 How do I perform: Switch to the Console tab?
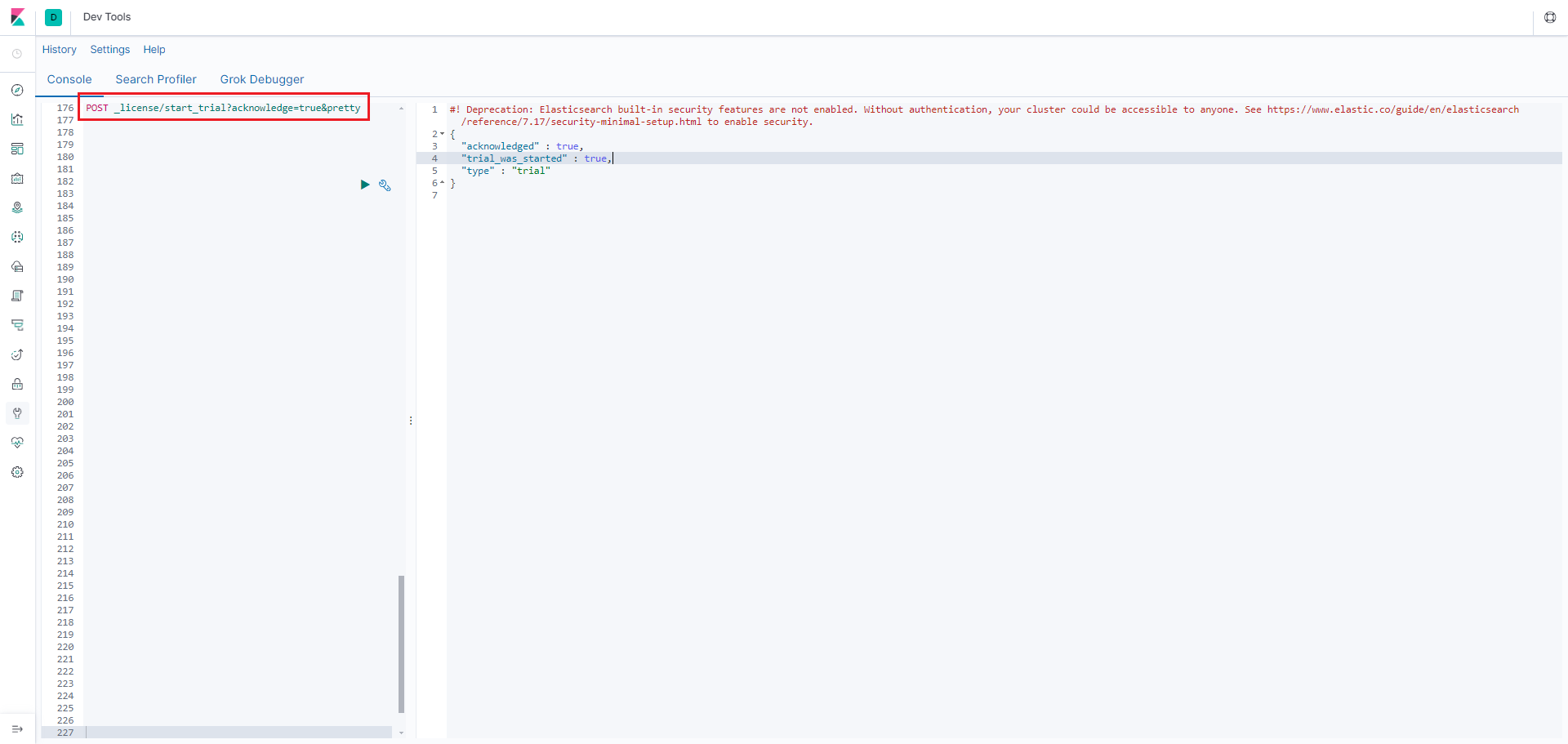pyautogui.click(x=69, y=79)
